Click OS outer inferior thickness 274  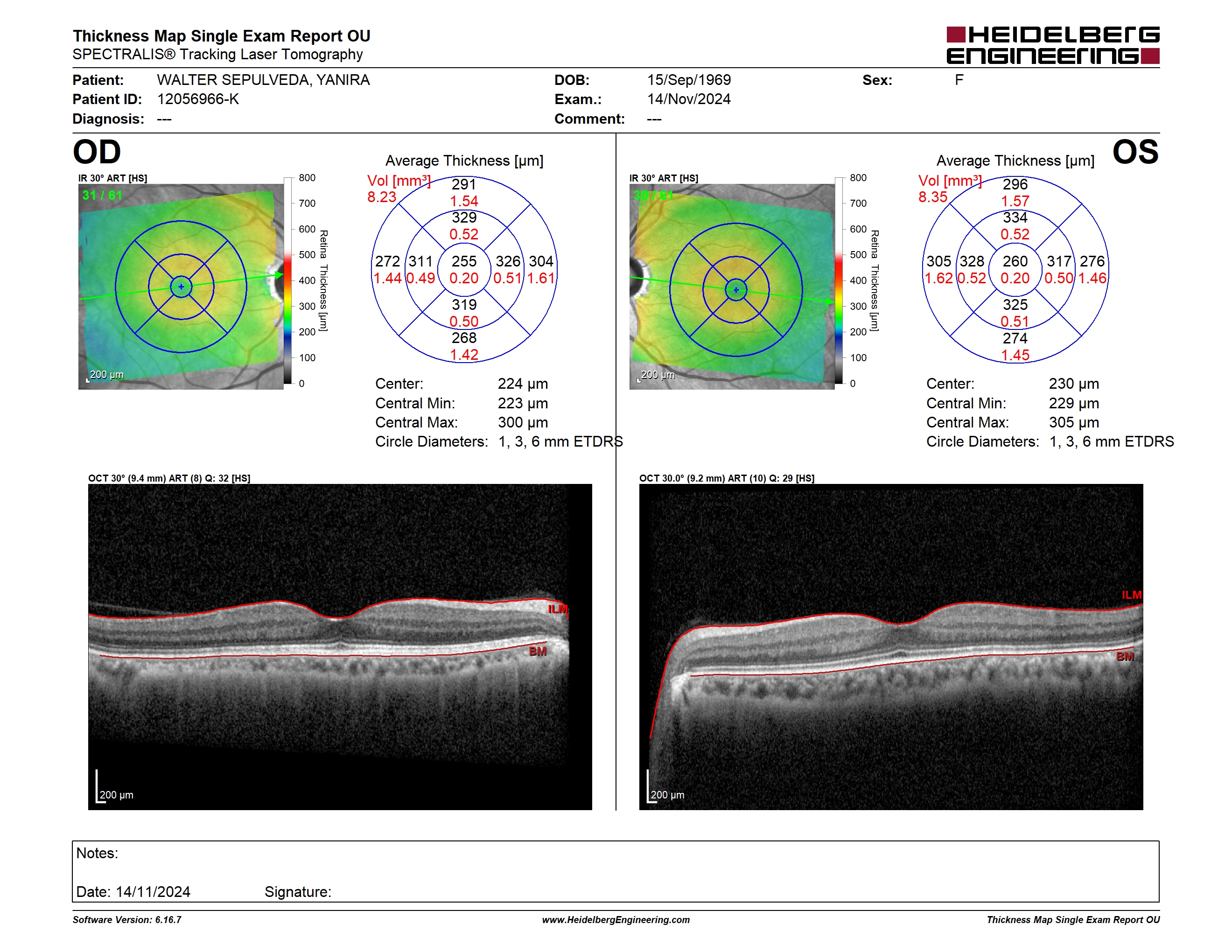[x=1015, y=338]
